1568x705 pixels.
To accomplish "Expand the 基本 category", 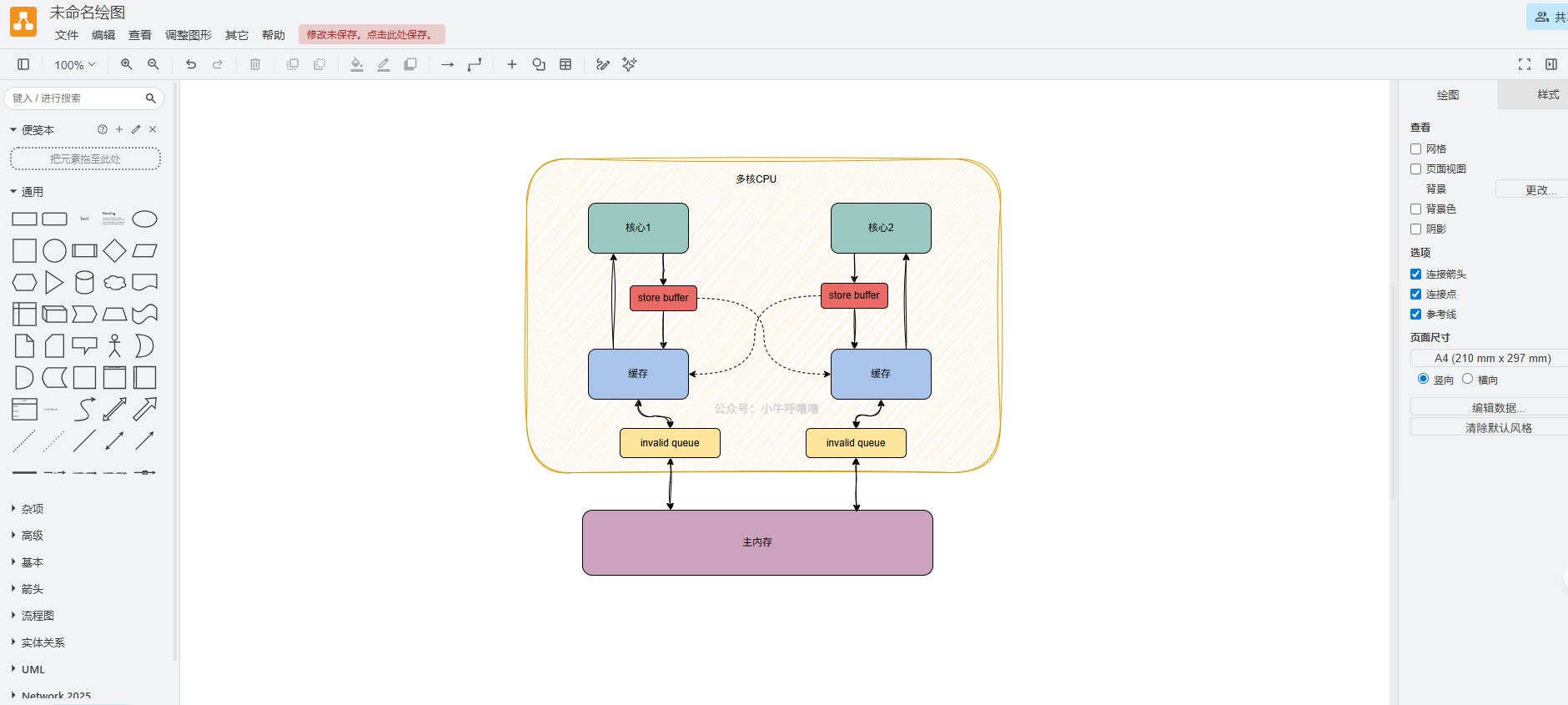I will (x=28, y=562).
